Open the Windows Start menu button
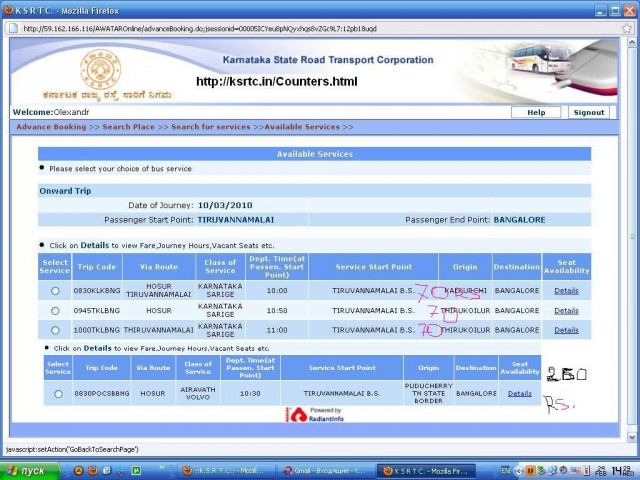This screenshot has width=640, height=480. [31, 470]
